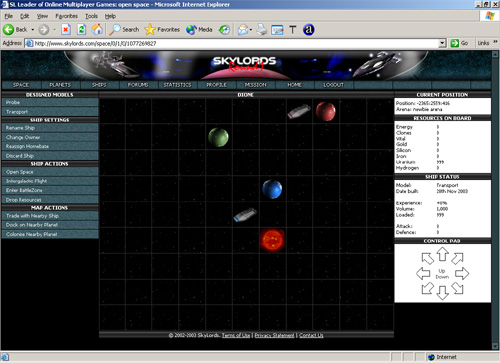500x363 pixels.
Task: Click the URL address input field
Action: click(236, 43)
